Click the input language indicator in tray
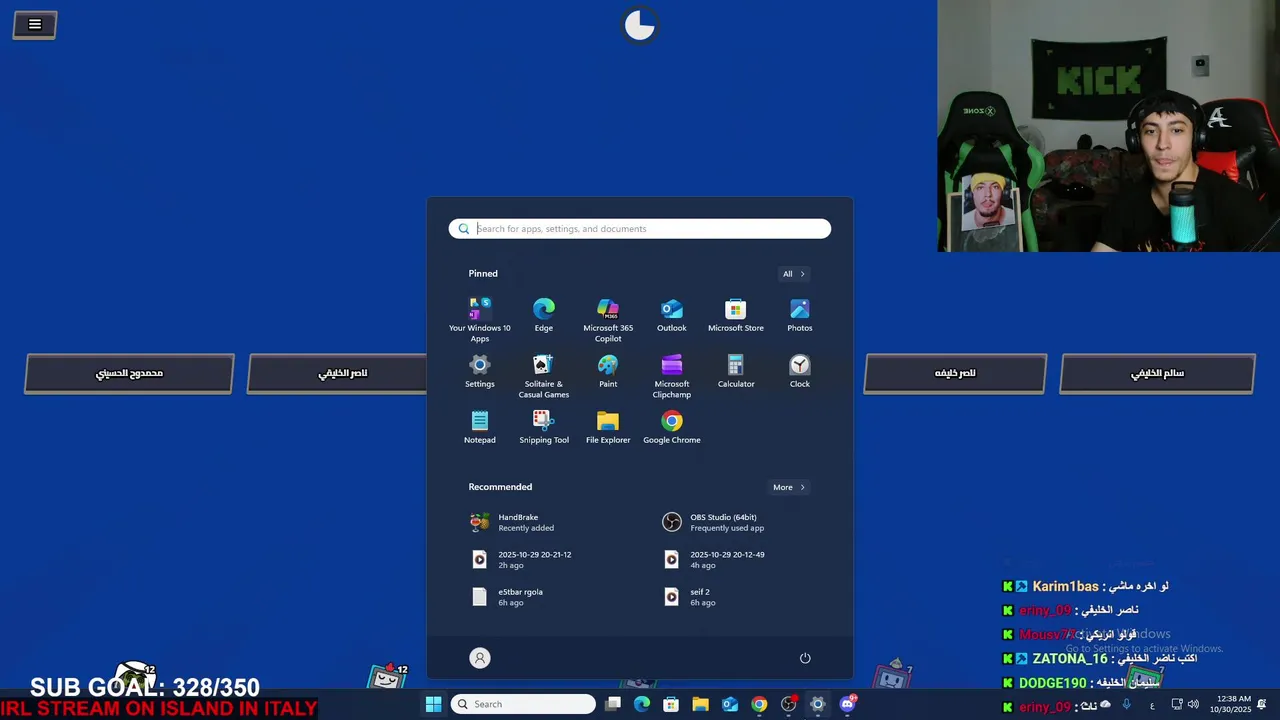Screen dimensions: 1280x720 (1153, 704)
